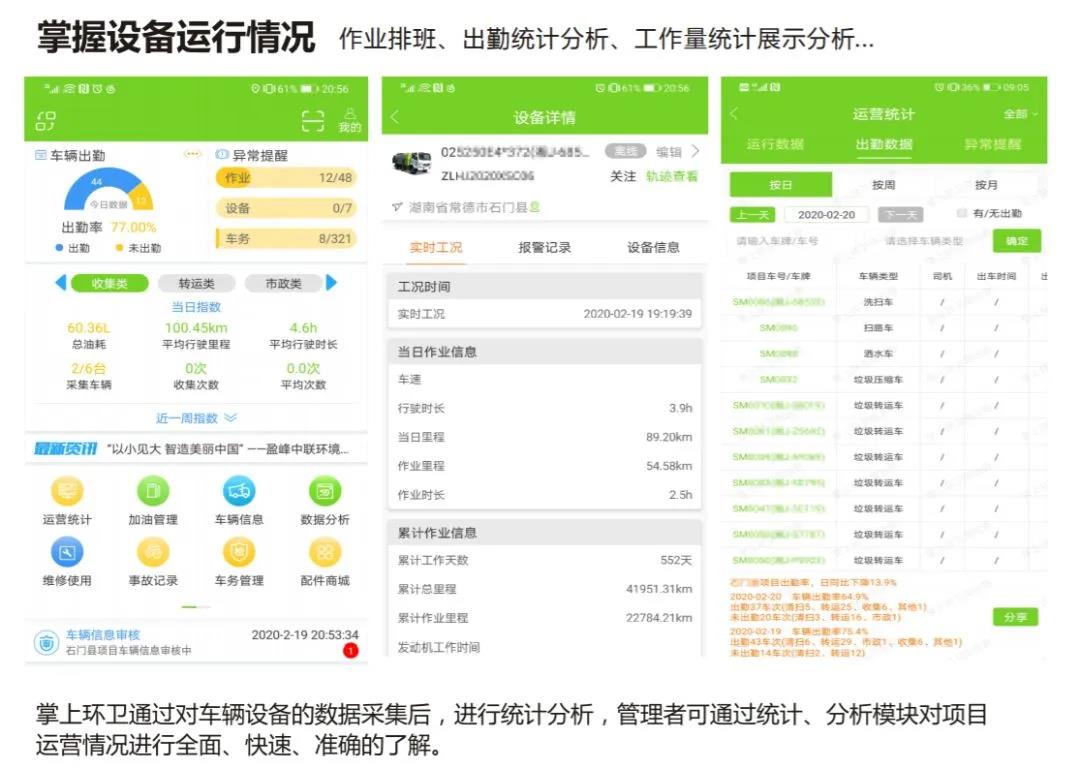This screenshot has width=1080, height=769.
Task: Select the 加油管理 (Fueling Management) icon
Action: coord(153,492)
